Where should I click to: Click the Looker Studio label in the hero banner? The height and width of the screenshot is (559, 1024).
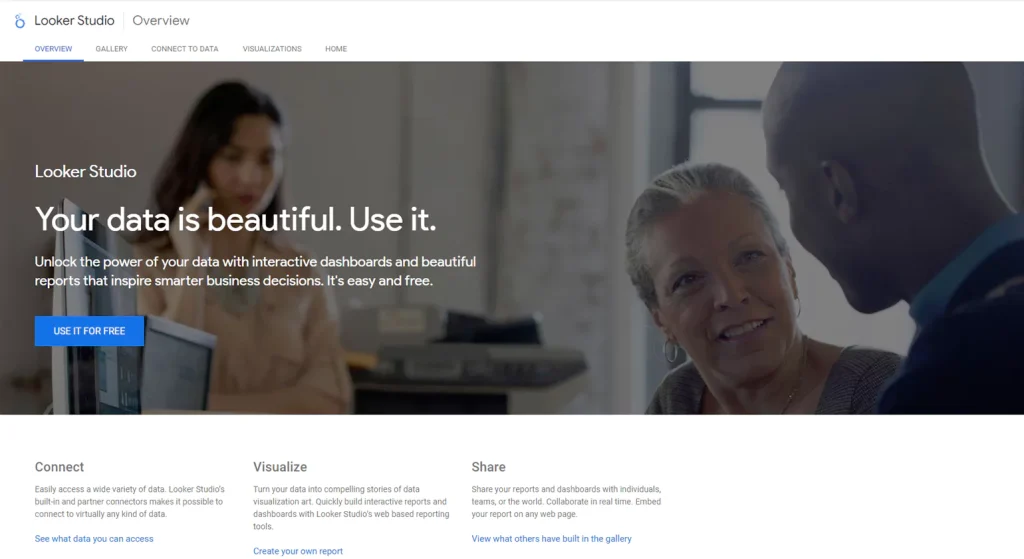(86, 172)
